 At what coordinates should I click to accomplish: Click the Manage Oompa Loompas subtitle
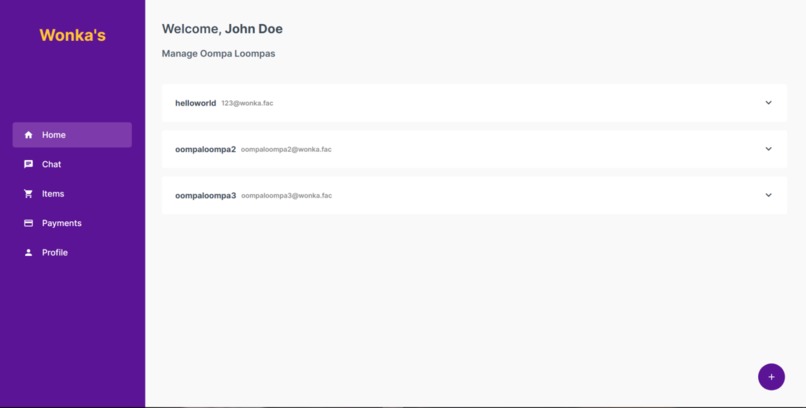point(218,54)
